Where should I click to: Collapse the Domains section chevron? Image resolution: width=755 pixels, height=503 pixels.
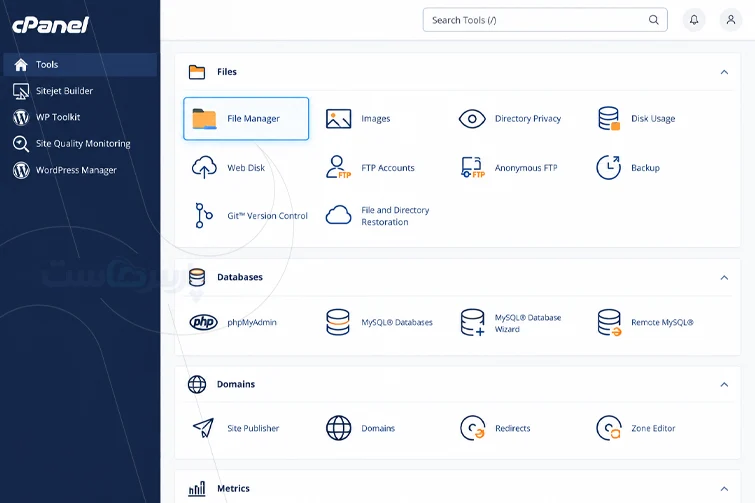point(724,385)
